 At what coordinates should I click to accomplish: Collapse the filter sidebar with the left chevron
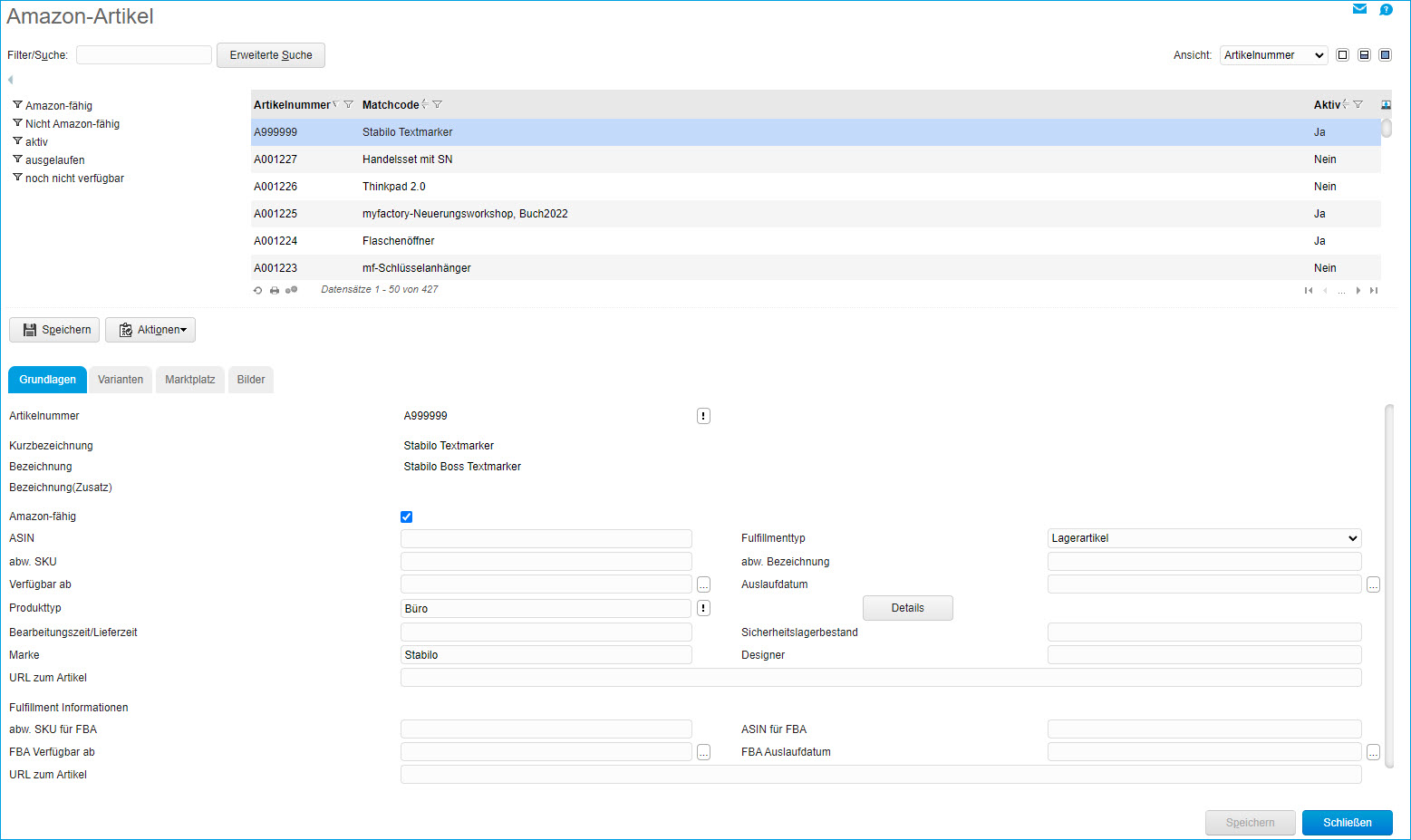pyautogui.click(x=9, y=79)
